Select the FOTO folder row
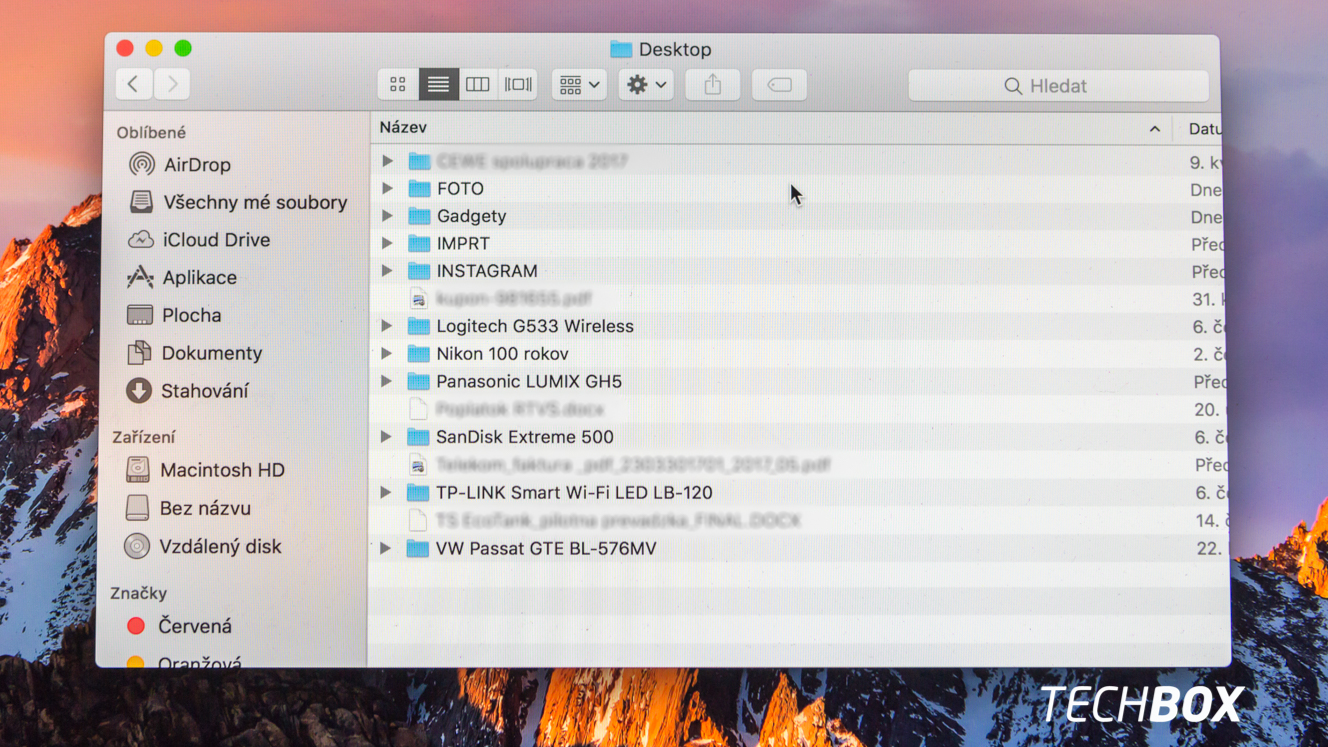 (796, 188)
